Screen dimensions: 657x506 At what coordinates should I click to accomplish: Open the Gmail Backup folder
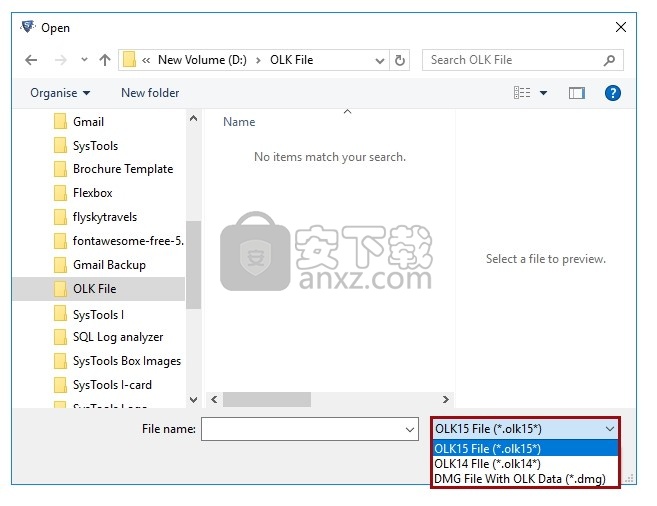109,265
